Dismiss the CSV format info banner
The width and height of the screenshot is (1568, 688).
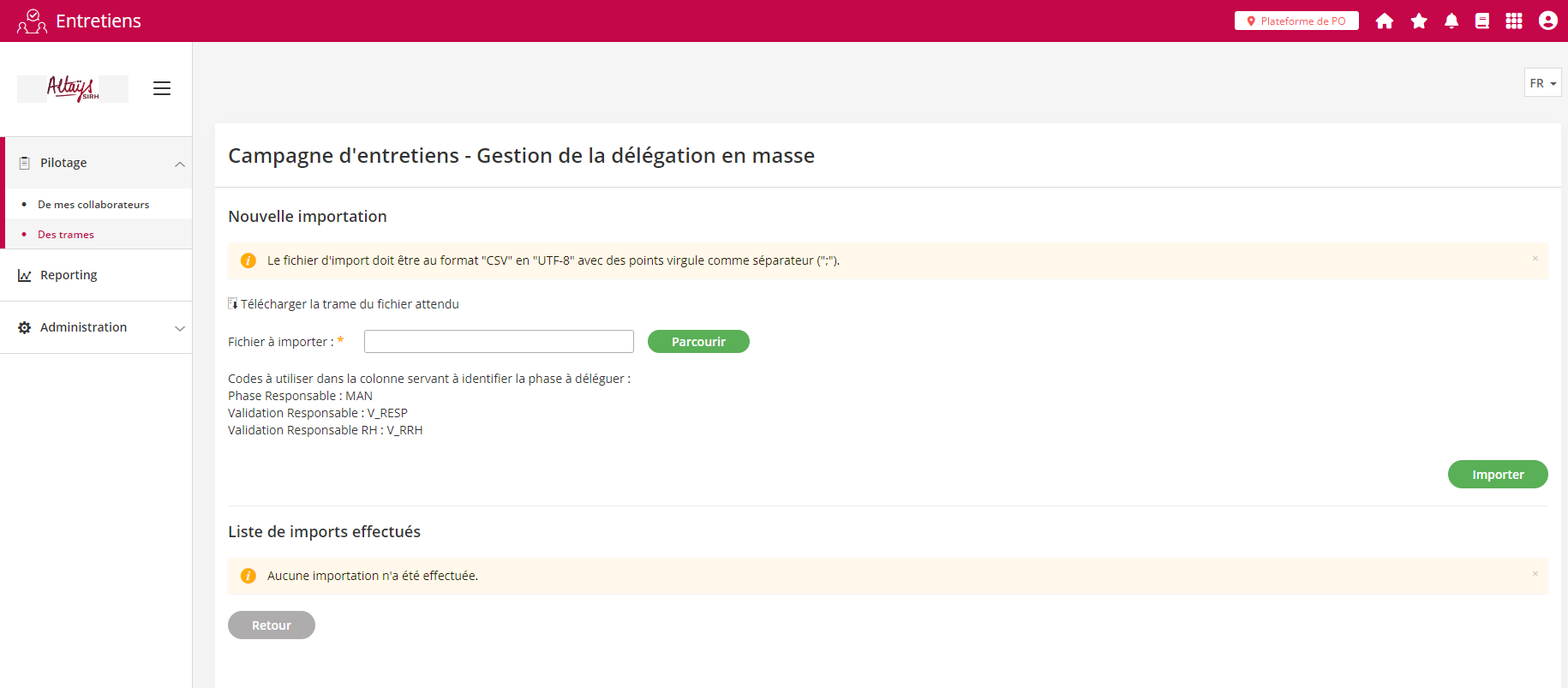coord(1535,259)
